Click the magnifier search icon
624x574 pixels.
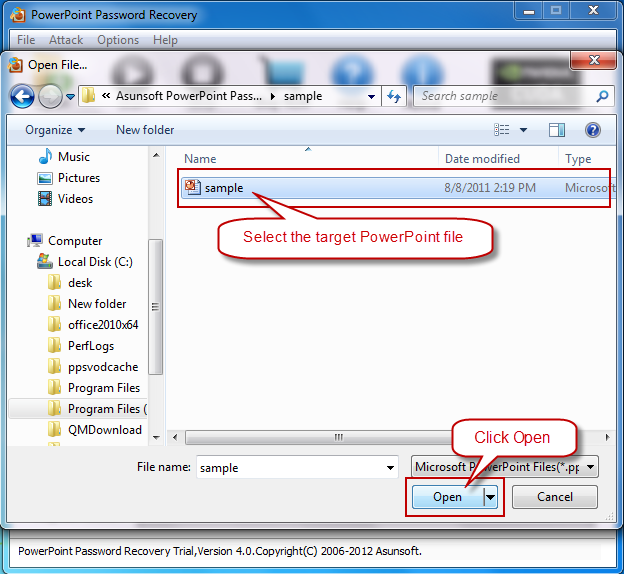(603, 96)
